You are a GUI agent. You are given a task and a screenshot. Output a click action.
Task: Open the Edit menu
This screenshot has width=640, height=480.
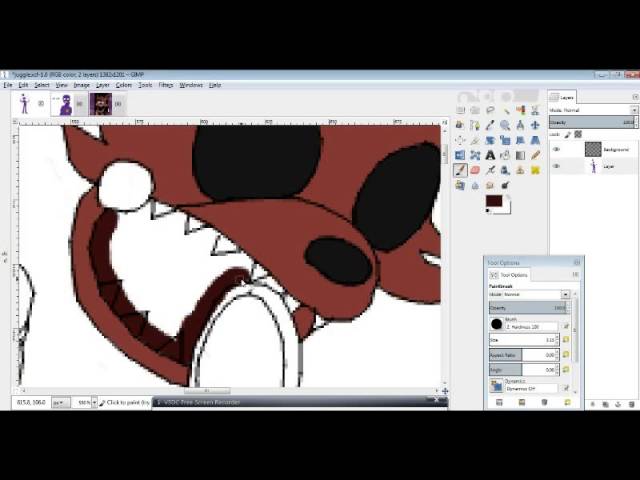coord(23,85)
